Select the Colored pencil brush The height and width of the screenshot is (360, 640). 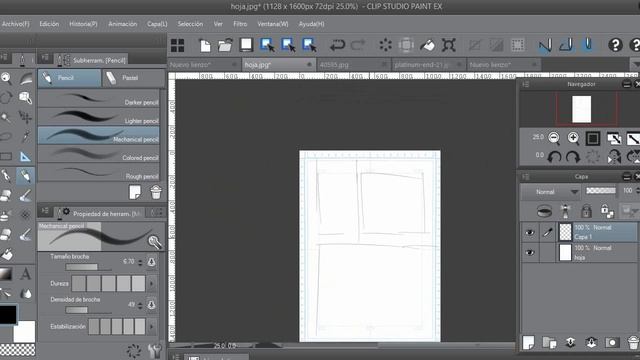coord(98,154)
